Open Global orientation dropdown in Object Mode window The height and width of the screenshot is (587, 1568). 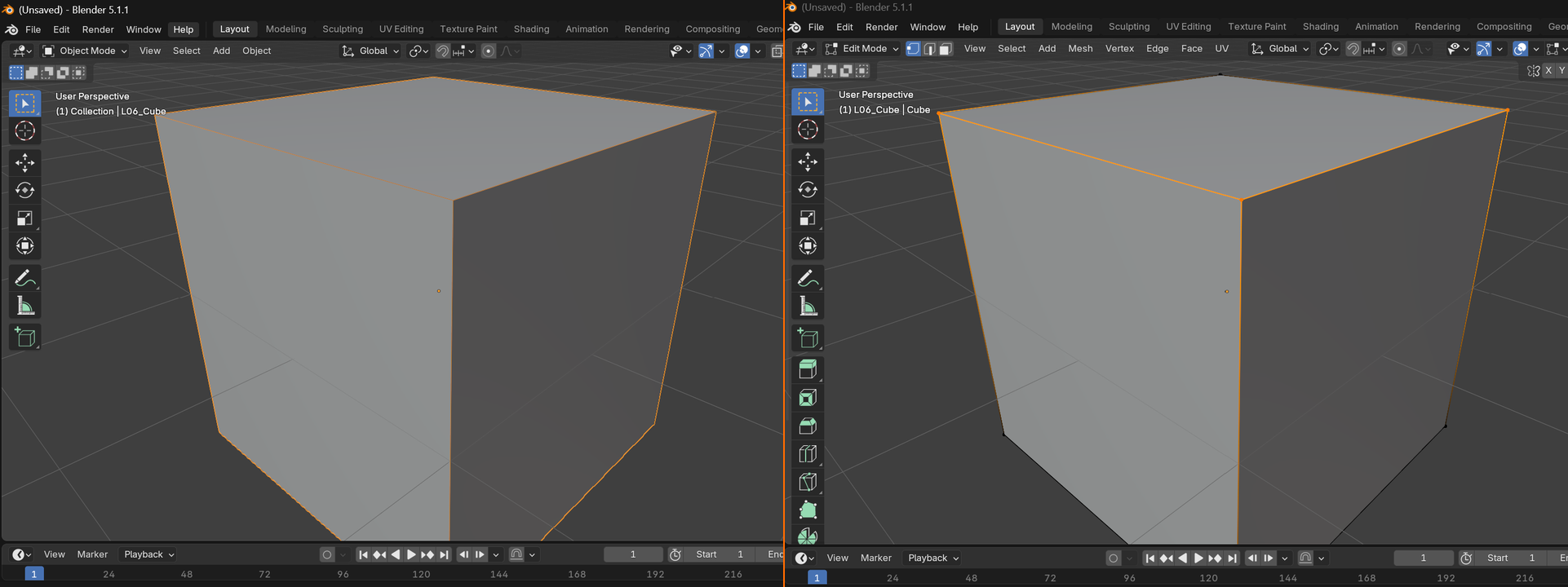(x=370, y=51)
